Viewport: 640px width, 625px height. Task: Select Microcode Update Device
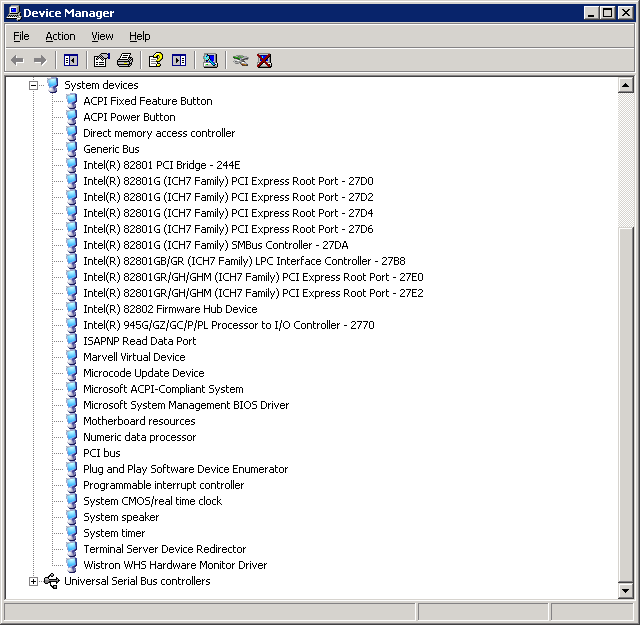[x=144, y=373]
